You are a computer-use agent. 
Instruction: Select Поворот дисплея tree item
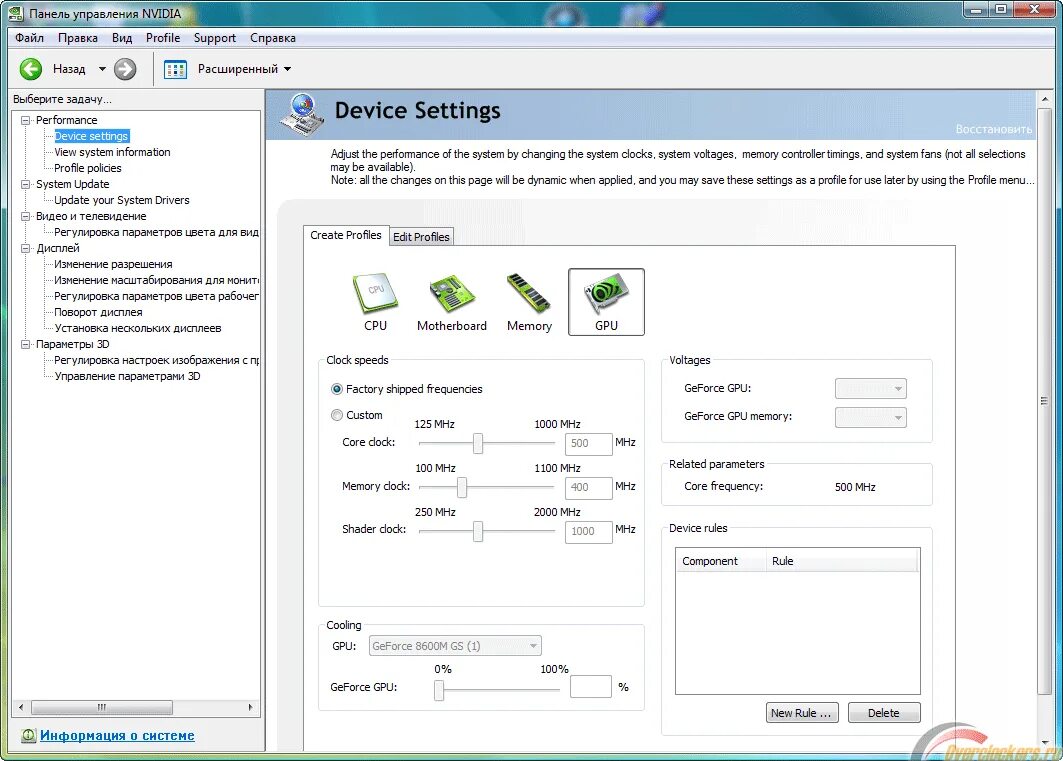click(98, 312)
